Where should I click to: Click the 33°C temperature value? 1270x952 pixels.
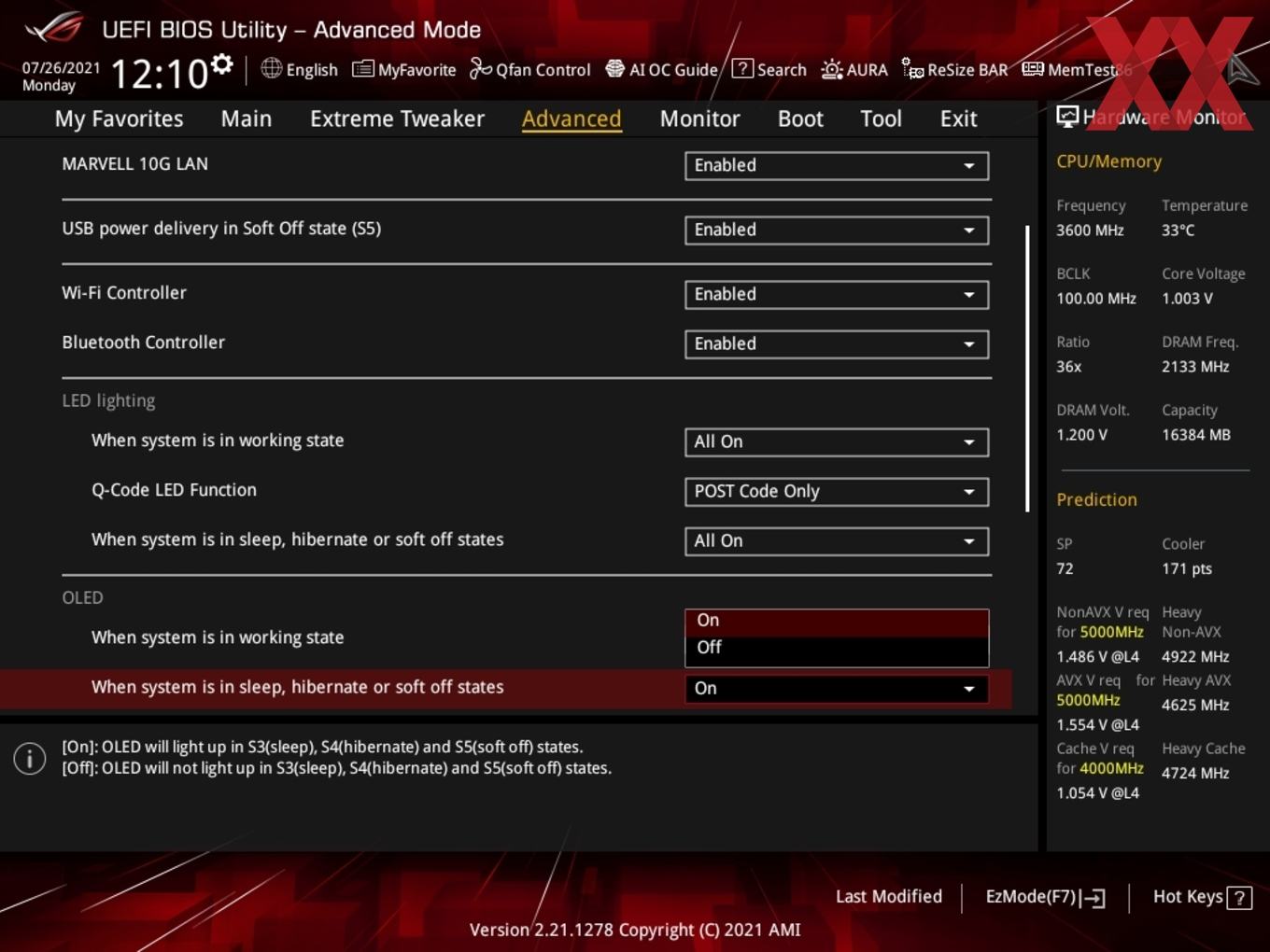point(1178,231)
